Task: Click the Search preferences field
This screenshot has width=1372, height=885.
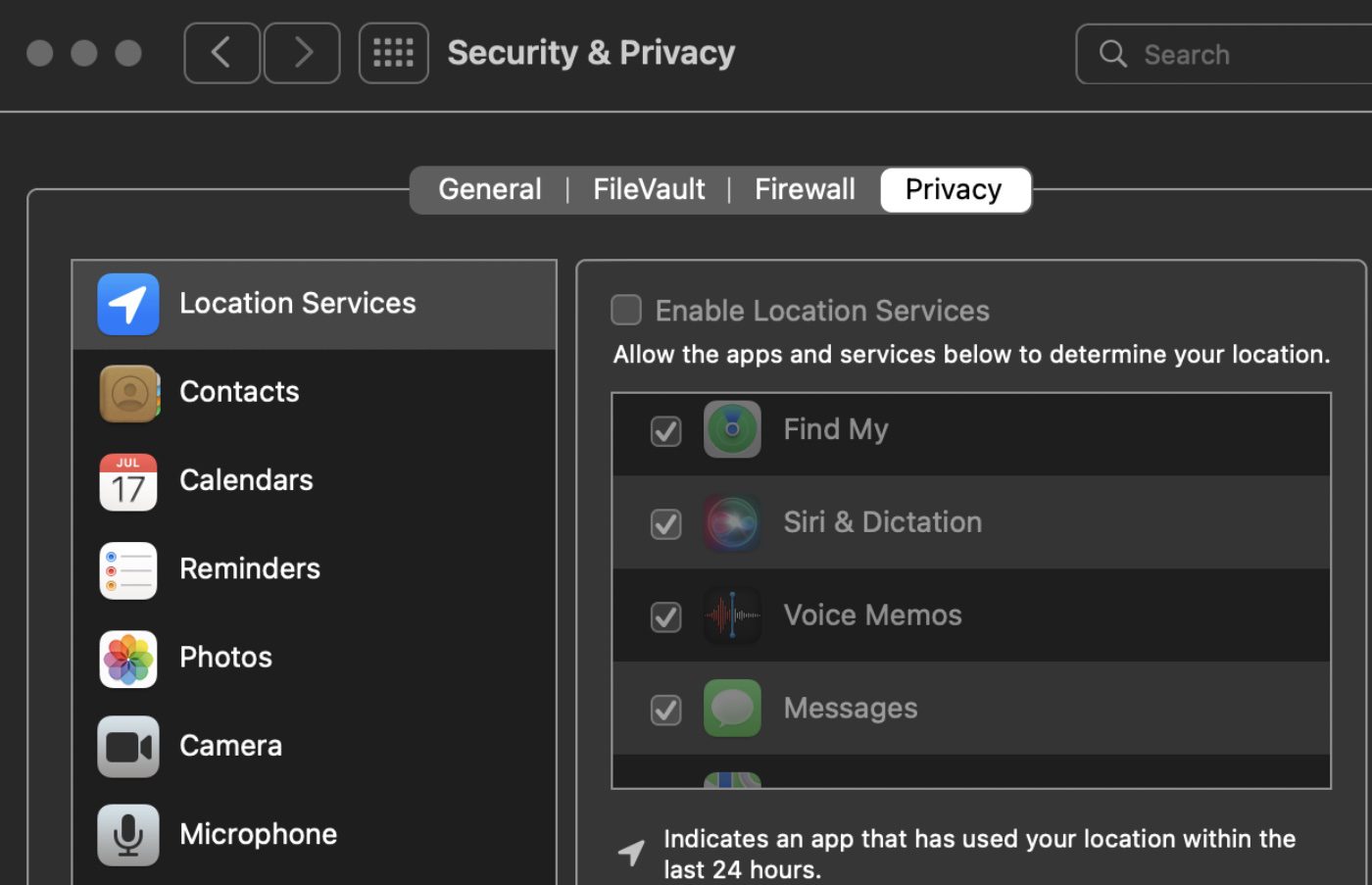Action: coord(1235,55)
